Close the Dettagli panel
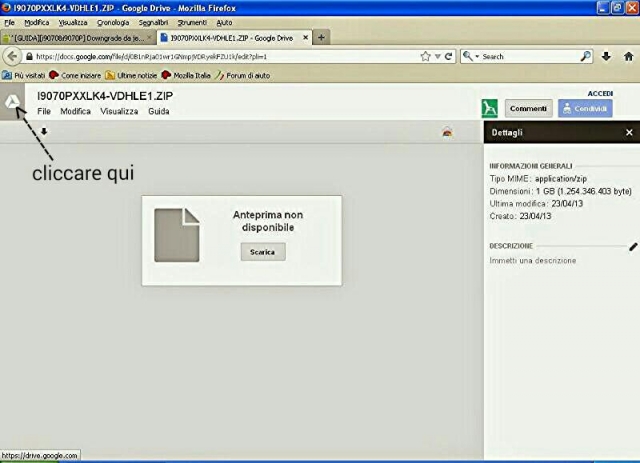 tap(629, 132)
